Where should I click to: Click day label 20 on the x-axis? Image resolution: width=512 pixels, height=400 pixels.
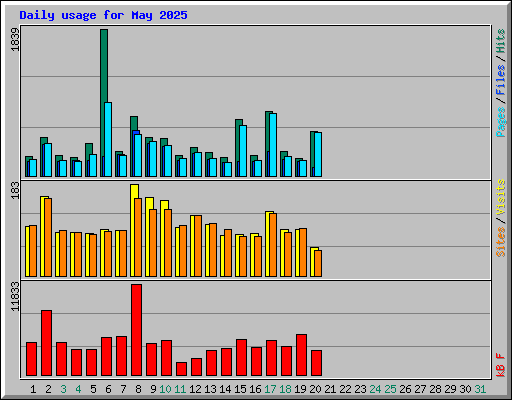[315, 389]
